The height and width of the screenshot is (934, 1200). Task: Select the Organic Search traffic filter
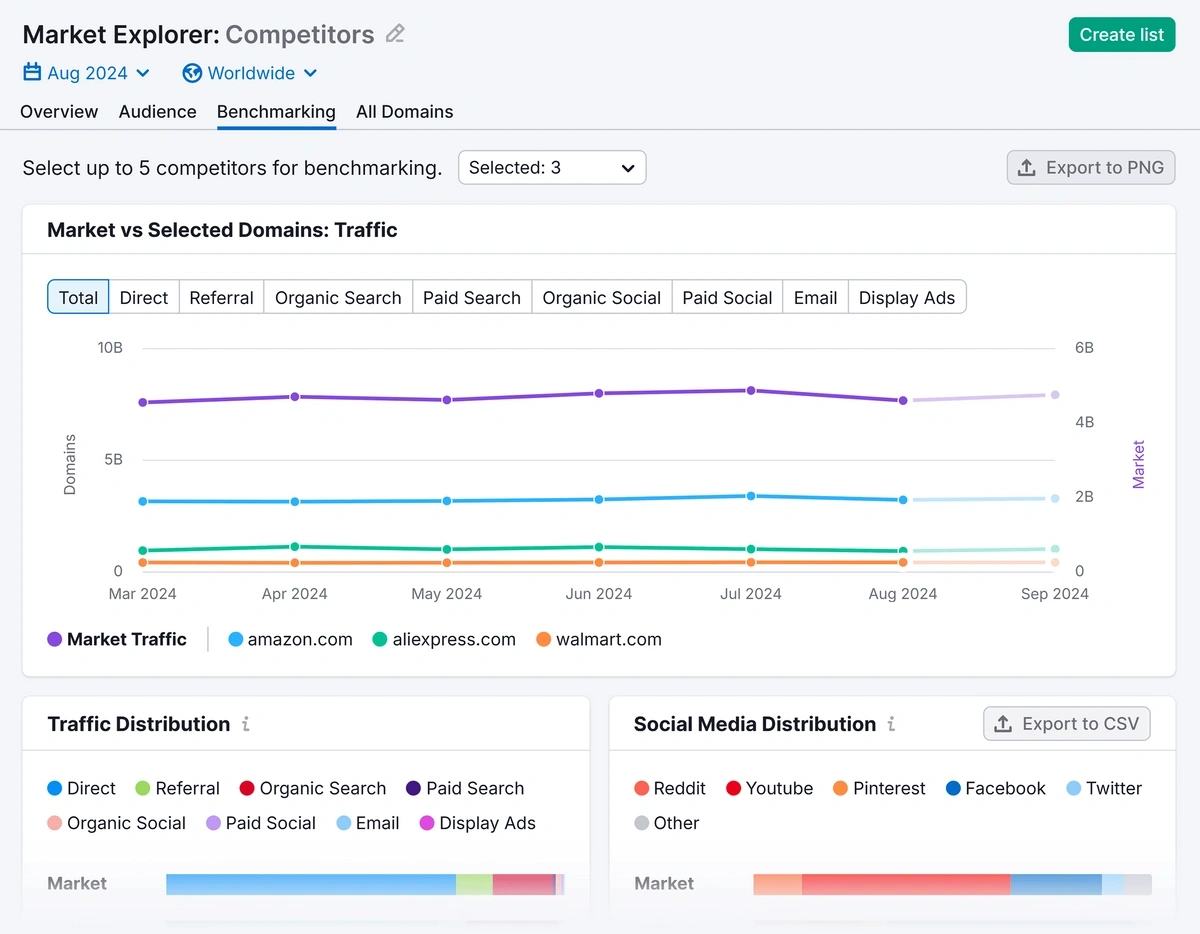tap(338, 297)
